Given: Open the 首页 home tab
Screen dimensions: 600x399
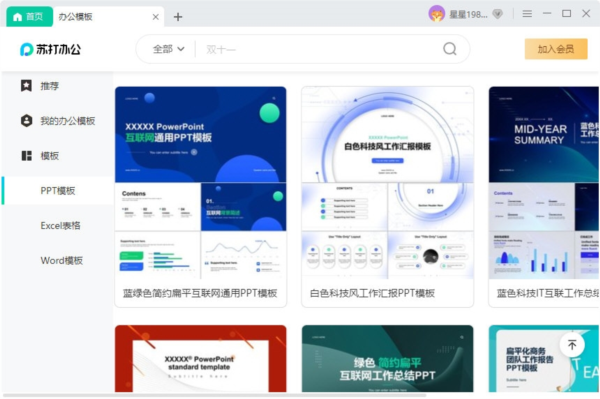Looking at the screenshot, I should [29, 16].
